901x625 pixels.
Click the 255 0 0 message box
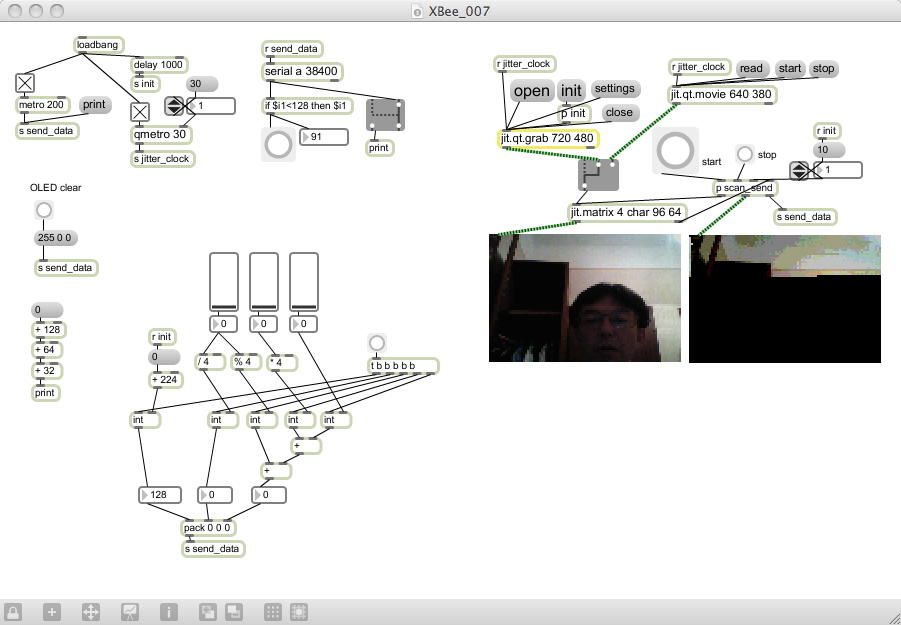56,238
